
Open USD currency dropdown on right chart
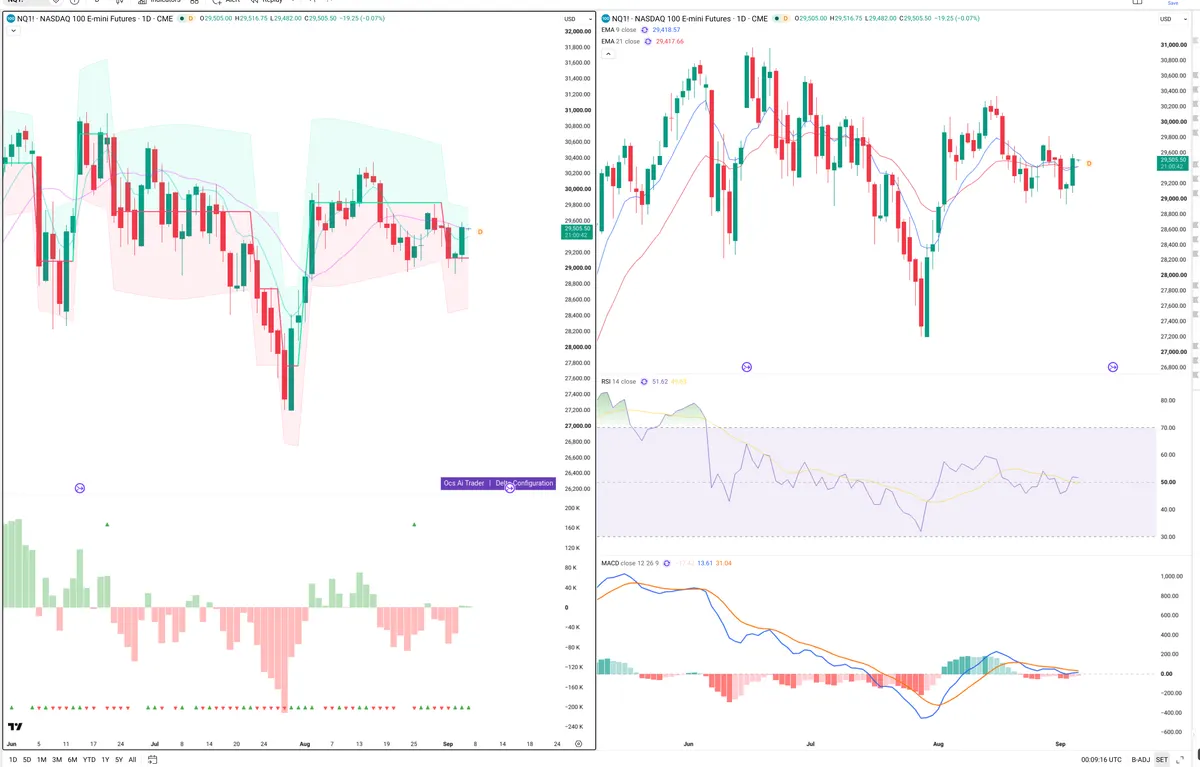pos(1171,19)
